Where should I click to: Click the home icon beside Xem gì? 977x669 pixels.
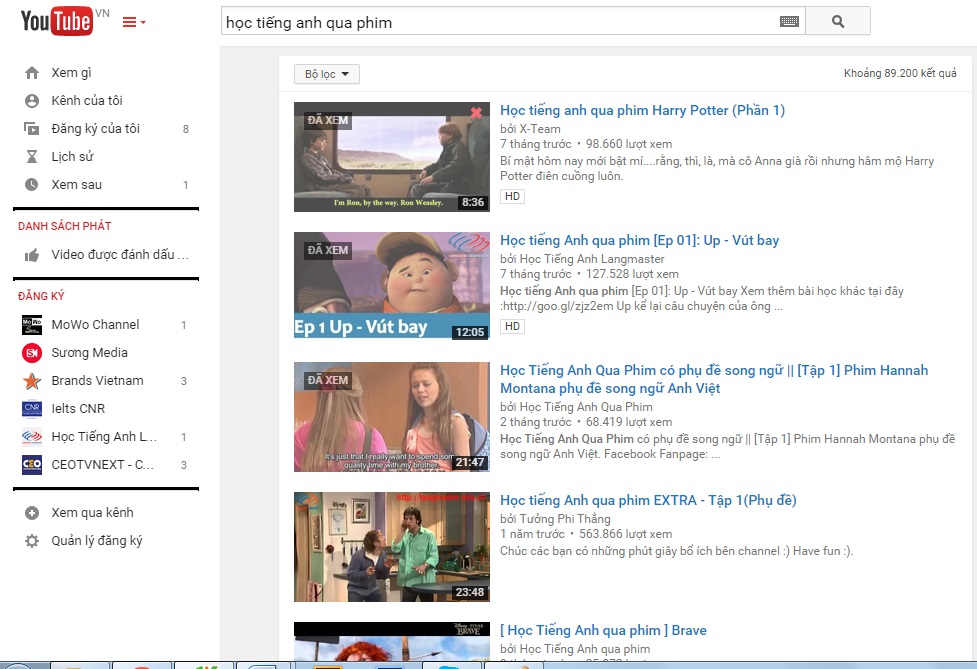coord(32,73)
